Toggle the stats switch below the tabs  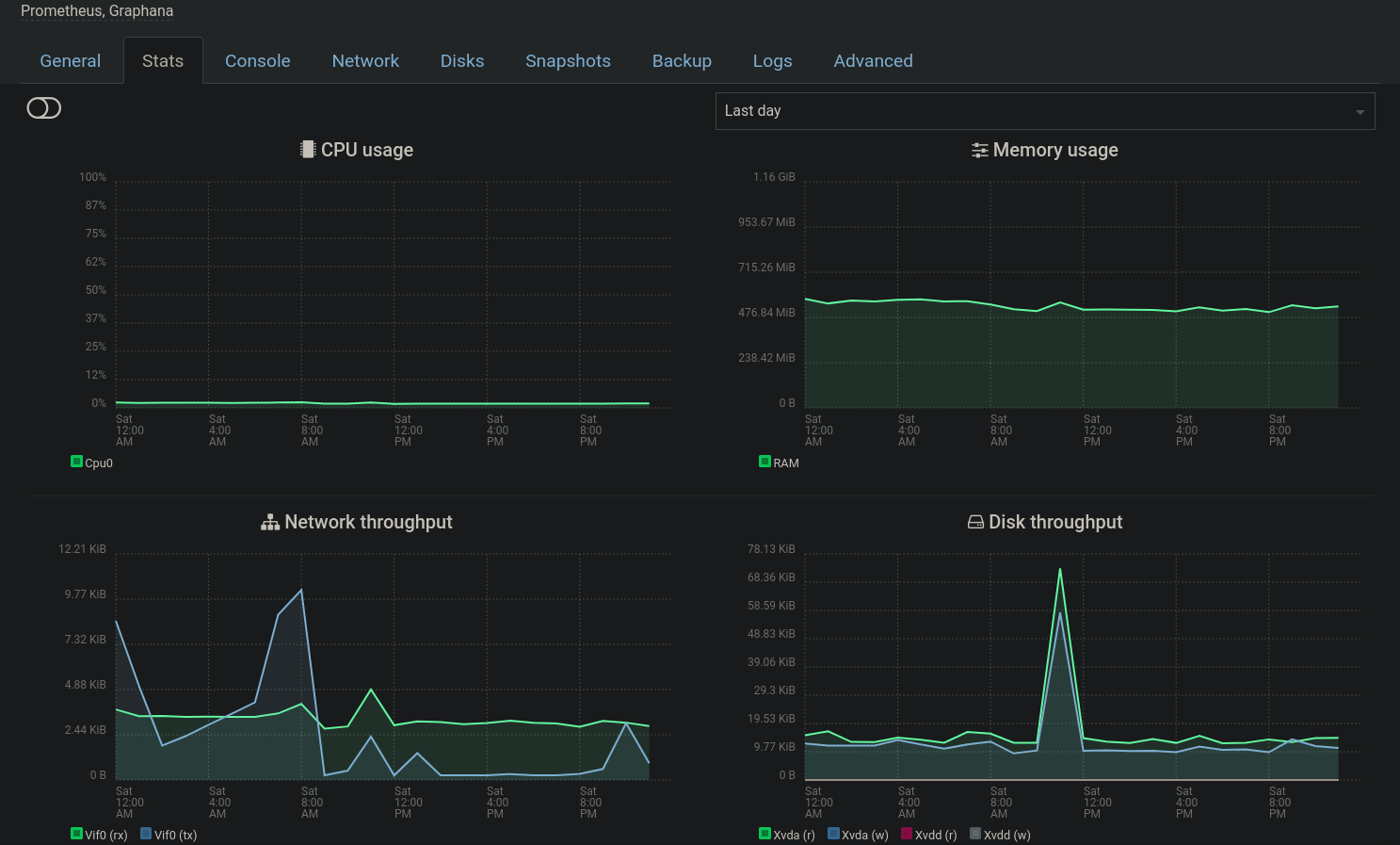tap(44, 108)
